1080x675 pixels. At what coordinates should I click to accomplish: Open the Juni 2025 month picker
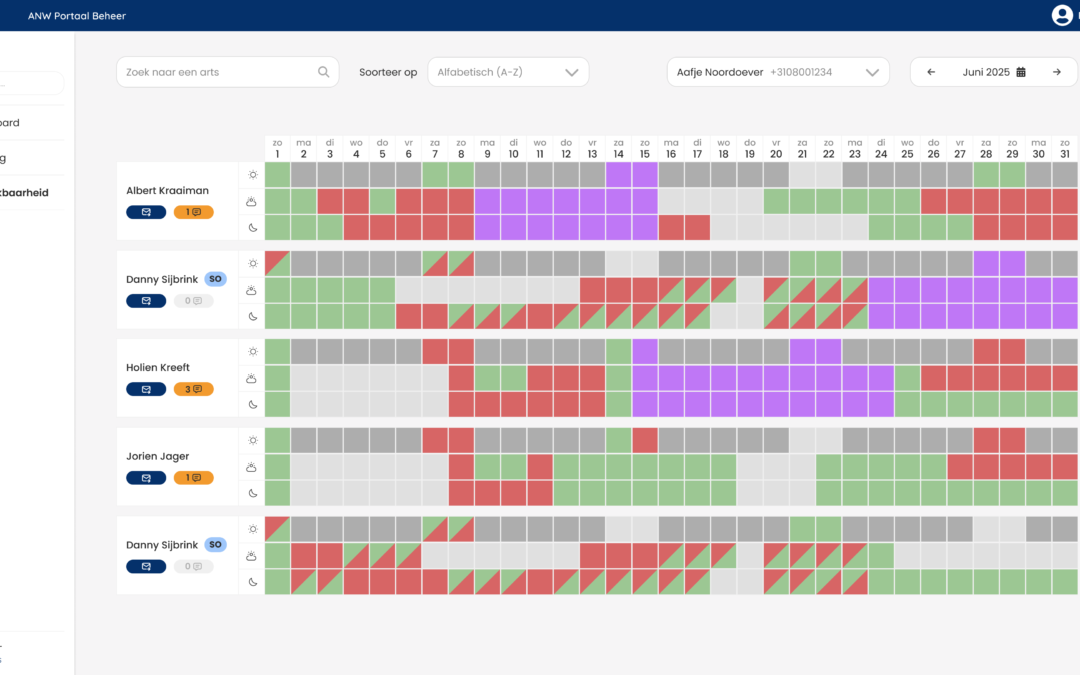click(993, 72)
